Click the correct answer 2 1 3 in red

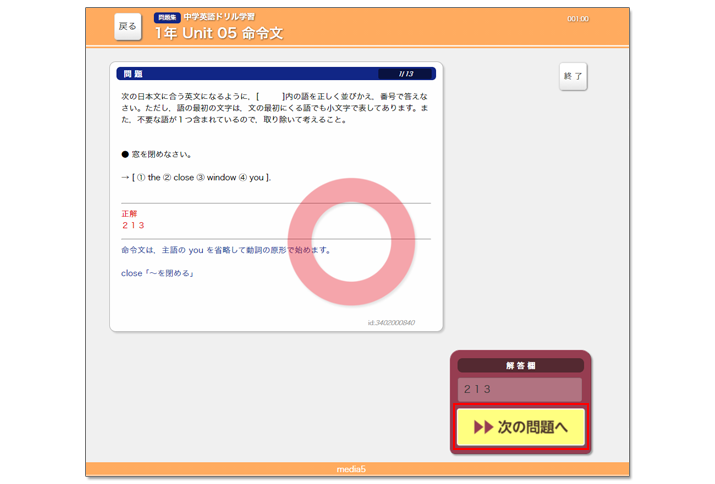click(133, 225)
